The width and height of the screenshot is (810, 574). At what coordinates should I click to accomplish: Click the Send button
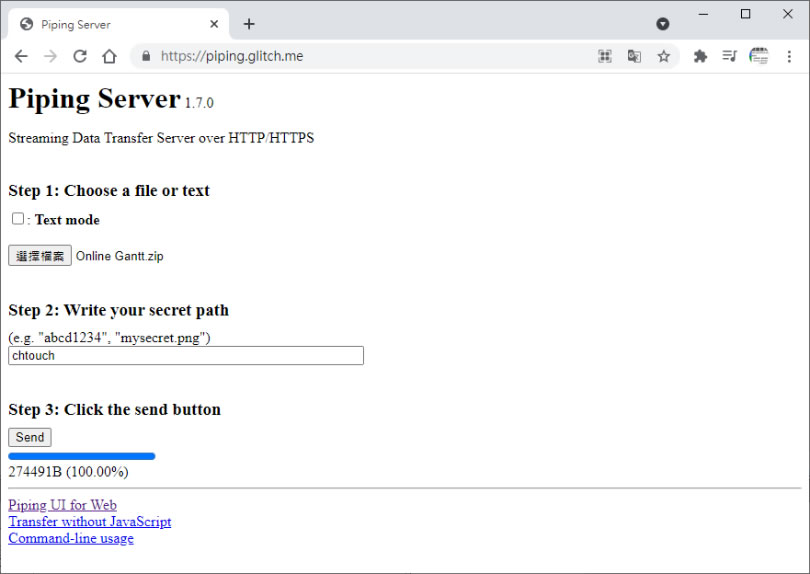coord(30,437)
